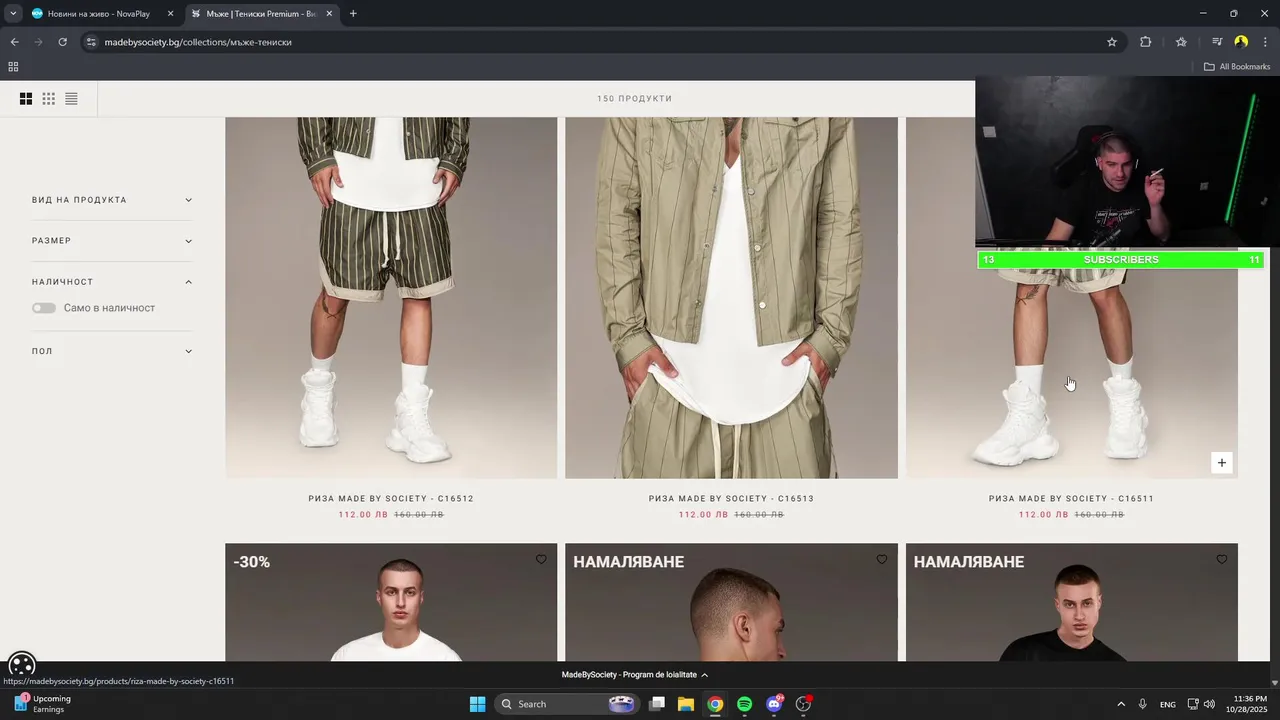Click the '150 ПРОДУКТИ' product count
Viewport: 1280px width, 720px height.
point(634,98)
